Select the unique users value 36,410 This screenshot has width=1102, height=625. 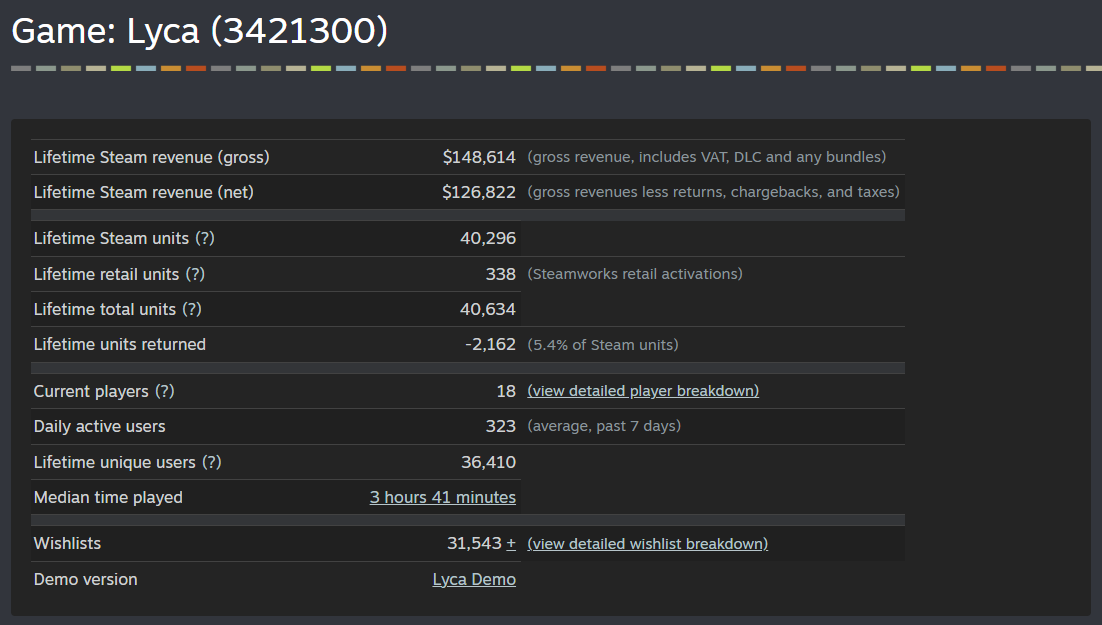point(488,462)
